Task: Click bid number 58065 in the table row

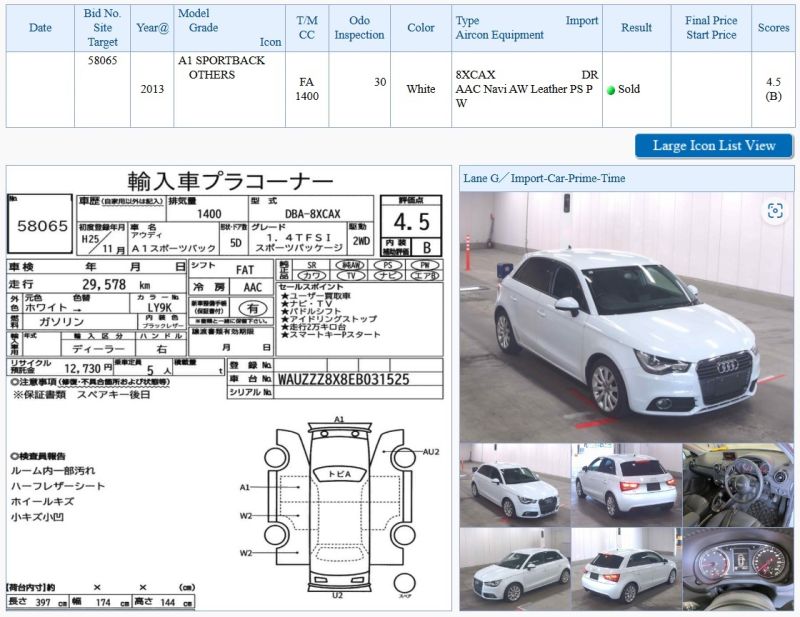Action: (x=102, y=60)
